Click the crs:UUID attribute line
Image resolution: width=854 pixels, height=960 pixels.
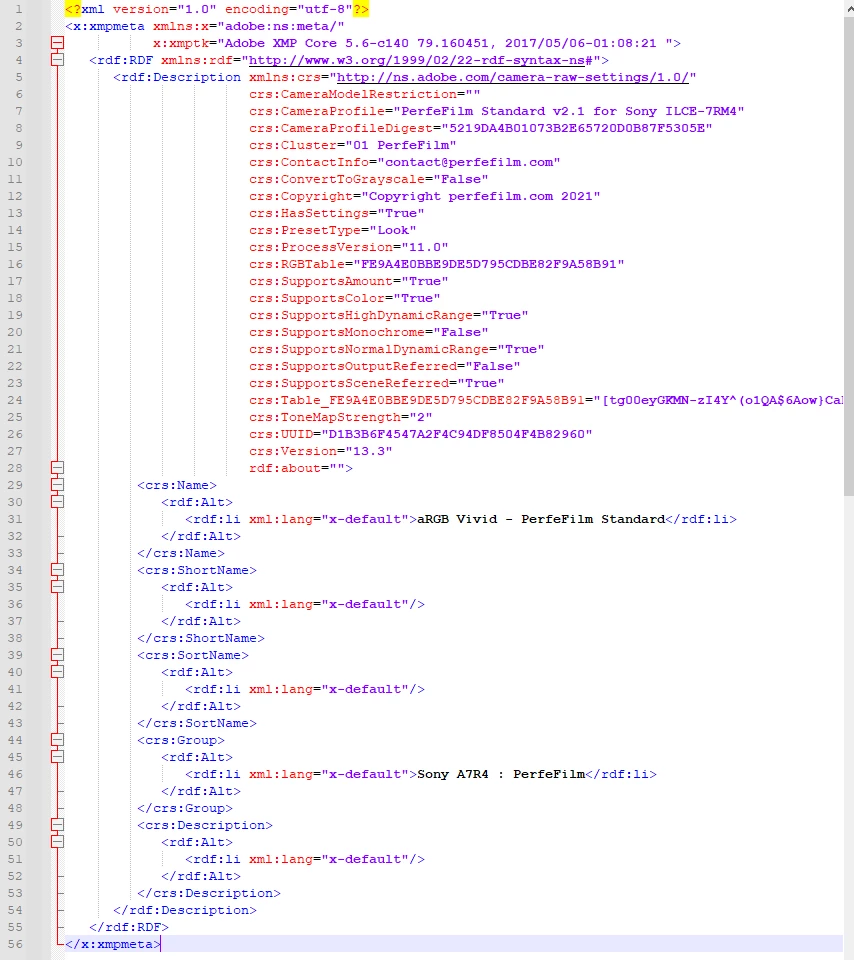pyautogui.click(x=421, y=434)
